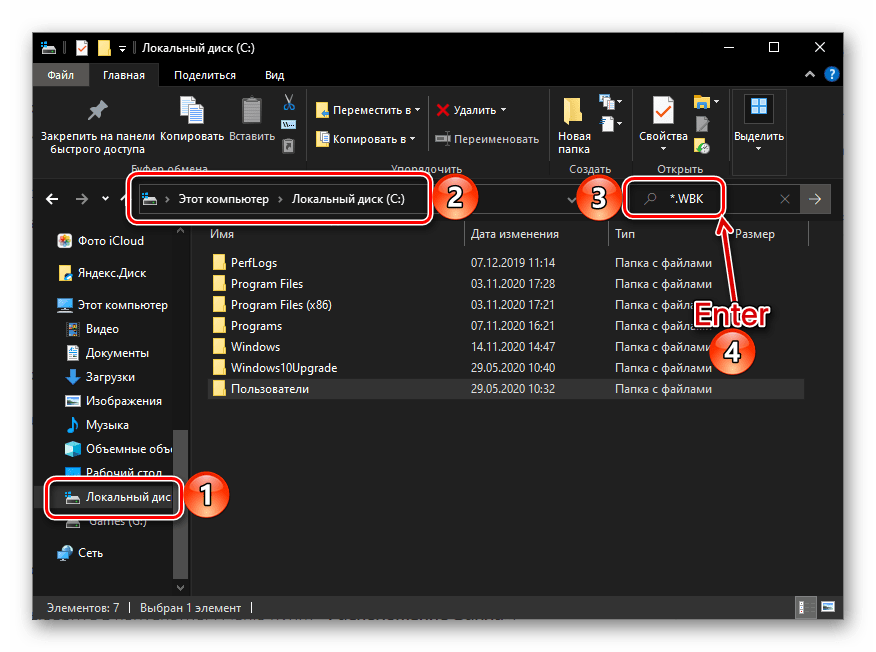Expand the Переместить в dropdown
The width and height of the screenshot is (876, 652).
417,110
